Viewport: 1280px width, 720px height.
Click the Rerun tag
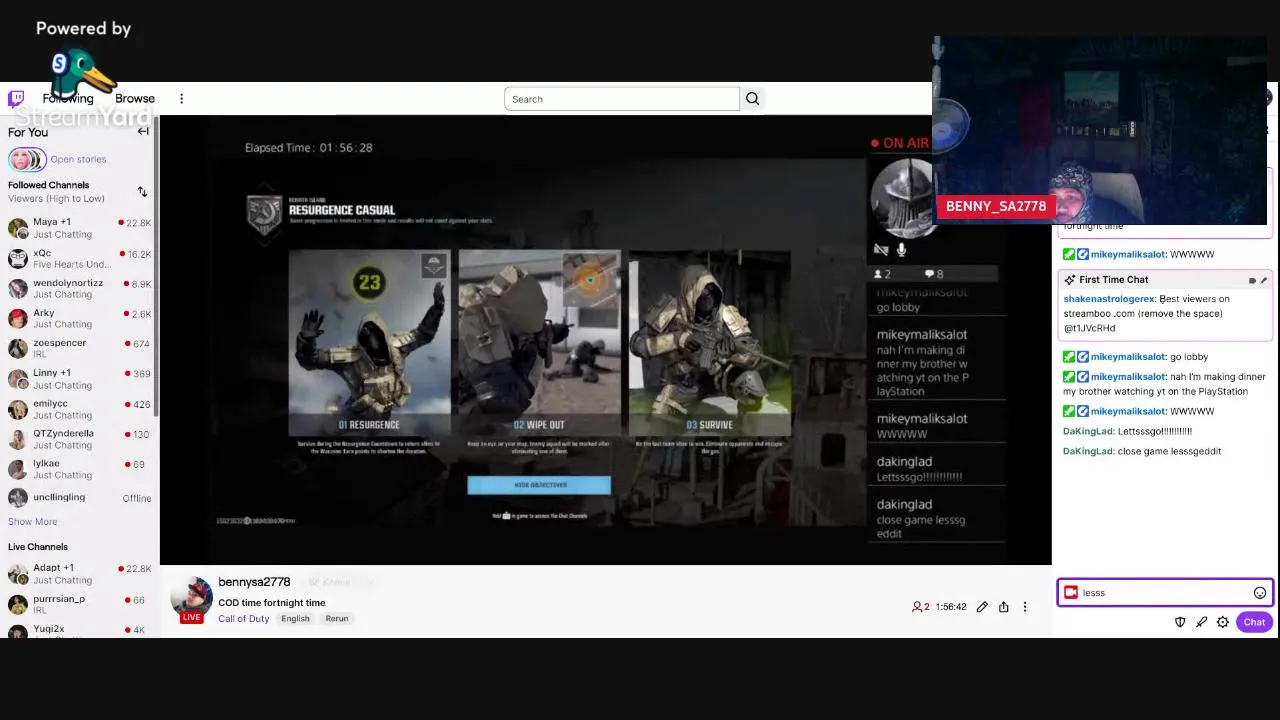pyautogui.click(x=337, y=619)
